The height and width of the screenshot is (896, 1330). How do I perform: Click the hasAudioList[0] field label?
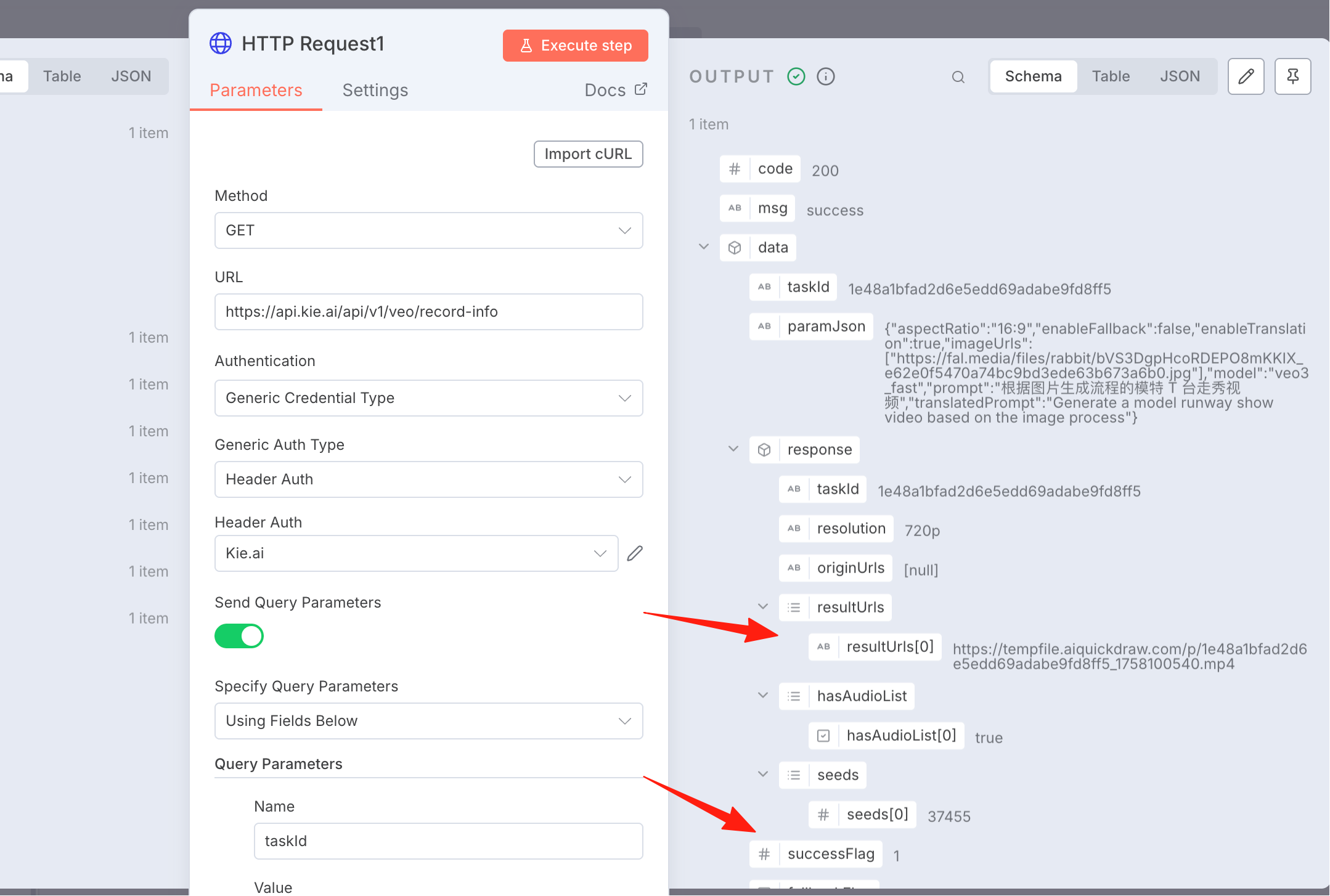pos(901,736)
